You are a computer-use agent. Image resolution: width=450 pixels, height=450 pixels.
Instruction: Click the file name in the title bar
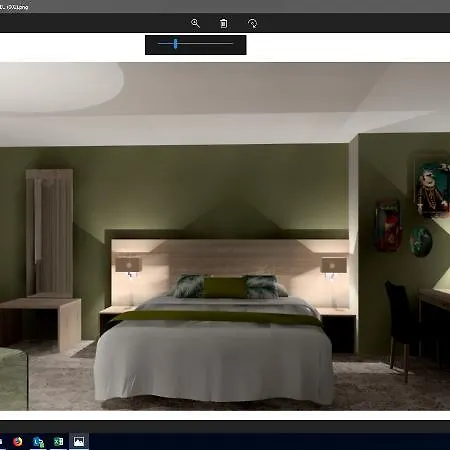tap(14, 7)
